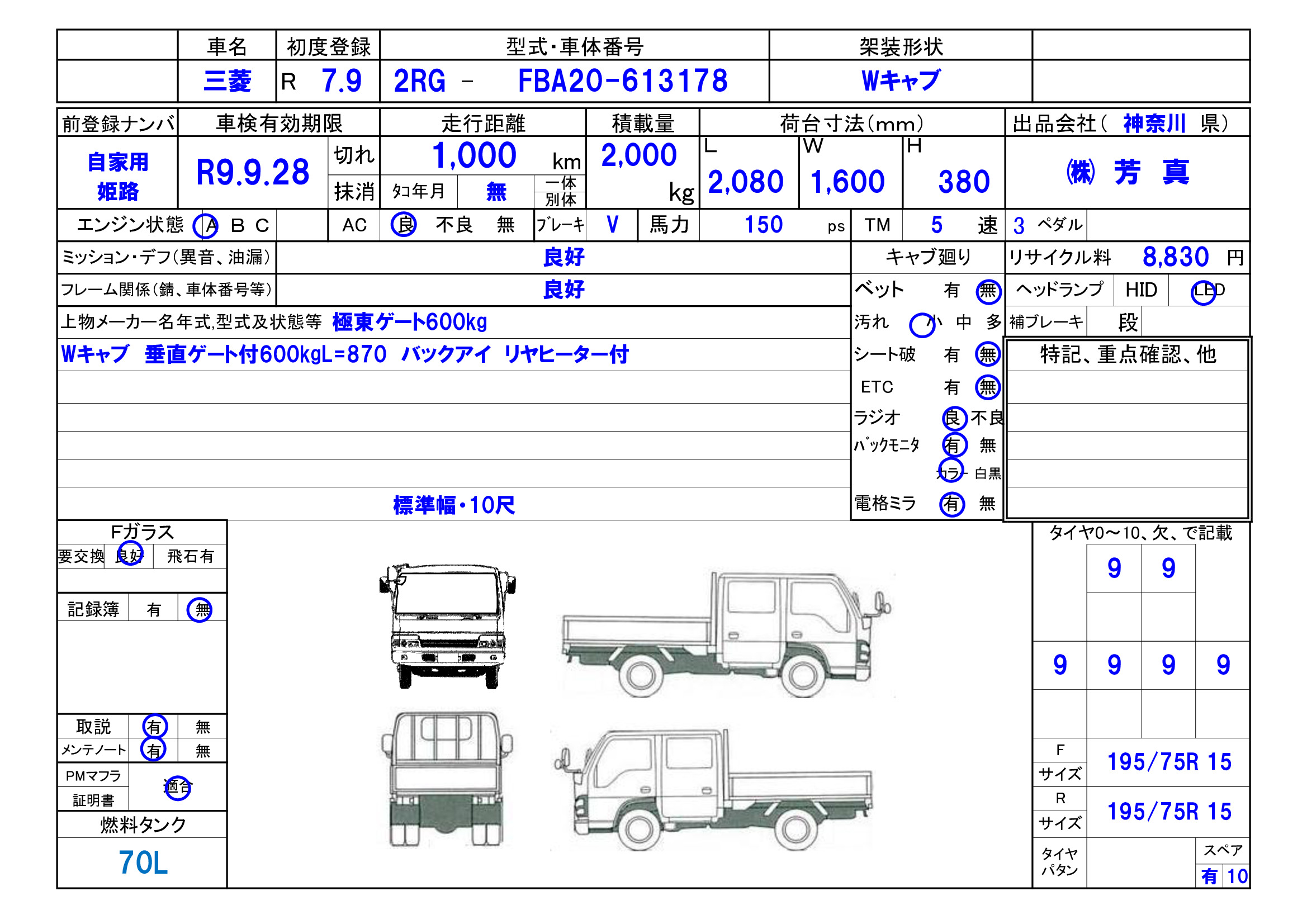
Task: Select 取説 有 circled option
Action: [154, 727]
